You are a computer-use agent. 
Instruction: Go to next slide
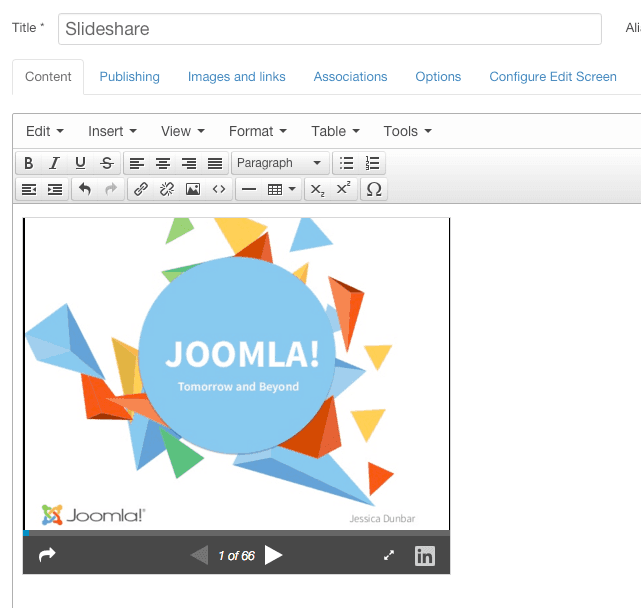[x=273, y=555]
